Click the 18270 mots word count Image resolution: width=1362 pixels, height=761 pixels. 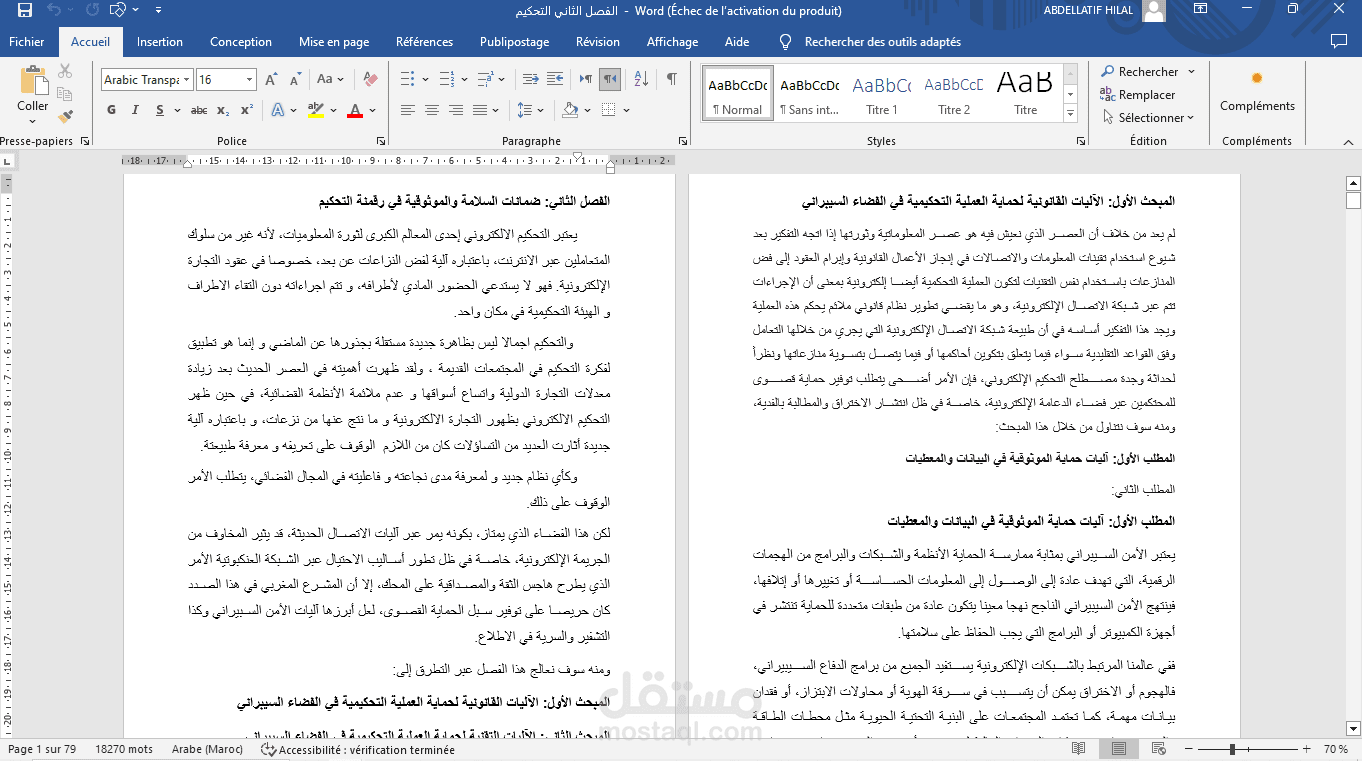click(x=124, y=749)
